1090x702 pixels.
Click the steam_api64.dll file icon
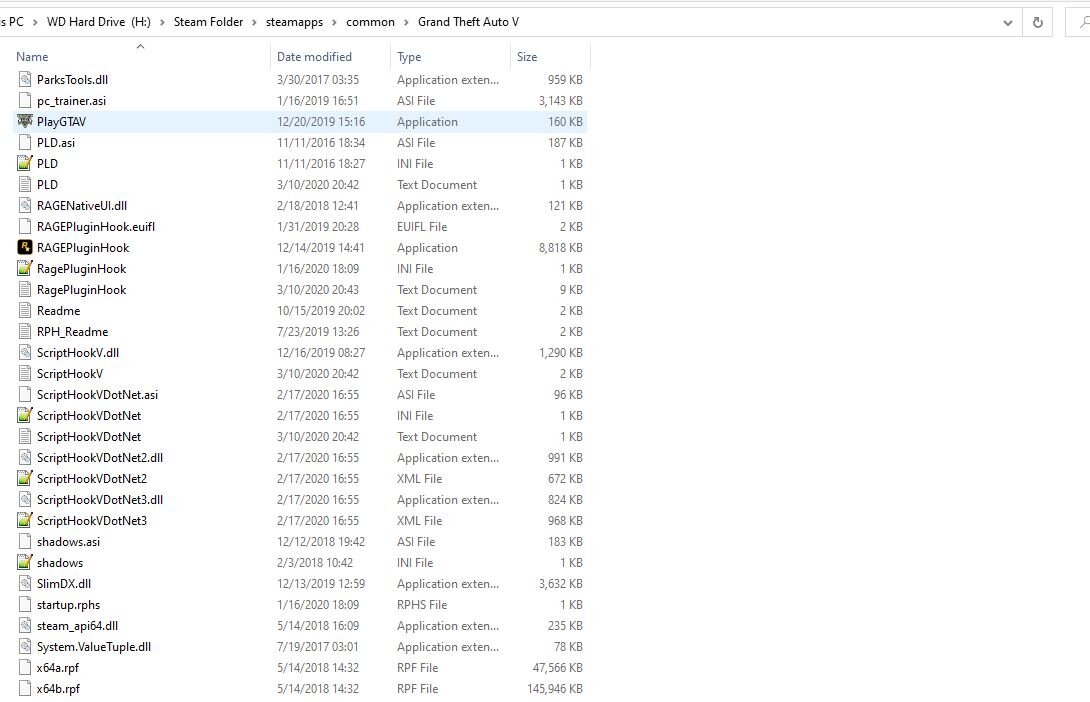[x=25, y=626]
